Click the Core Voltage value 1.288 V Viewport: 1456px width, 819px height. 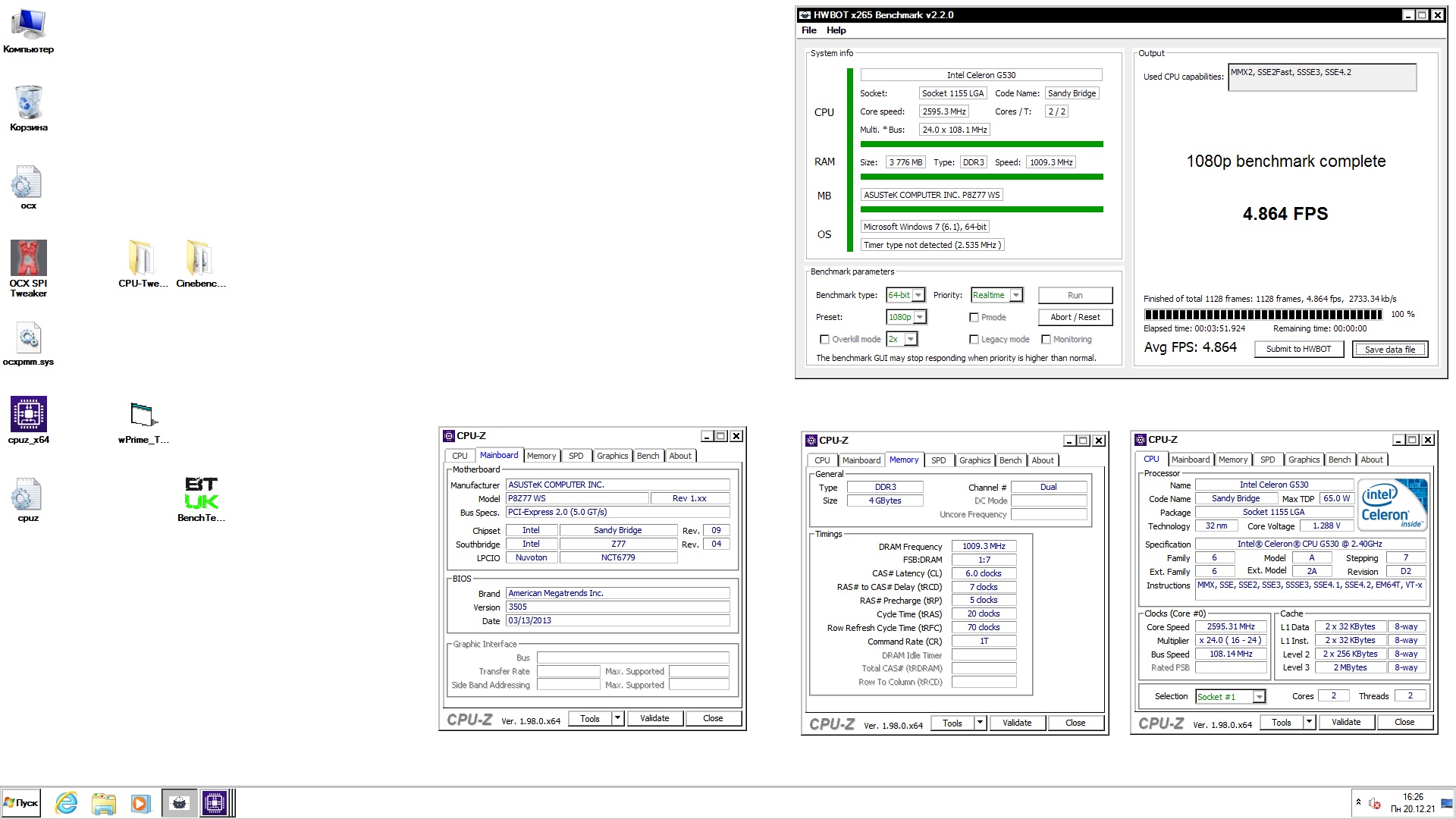coord(1326,526)
